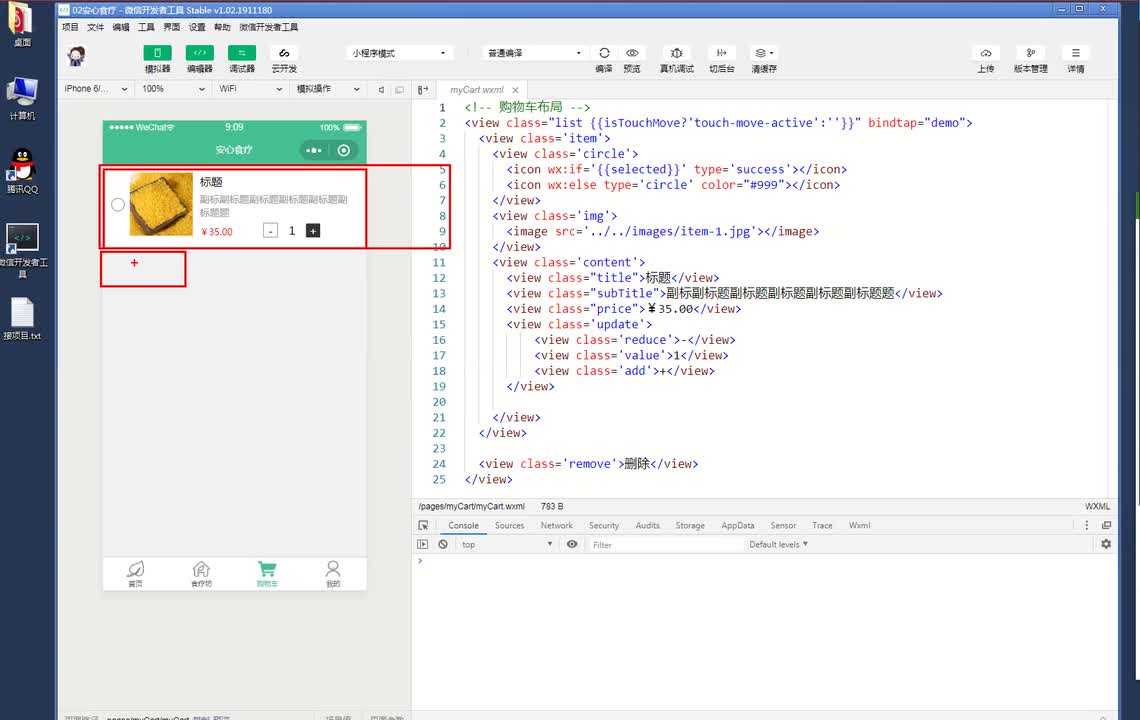Switch to the Wxml tab

click(x=859, y=525)
